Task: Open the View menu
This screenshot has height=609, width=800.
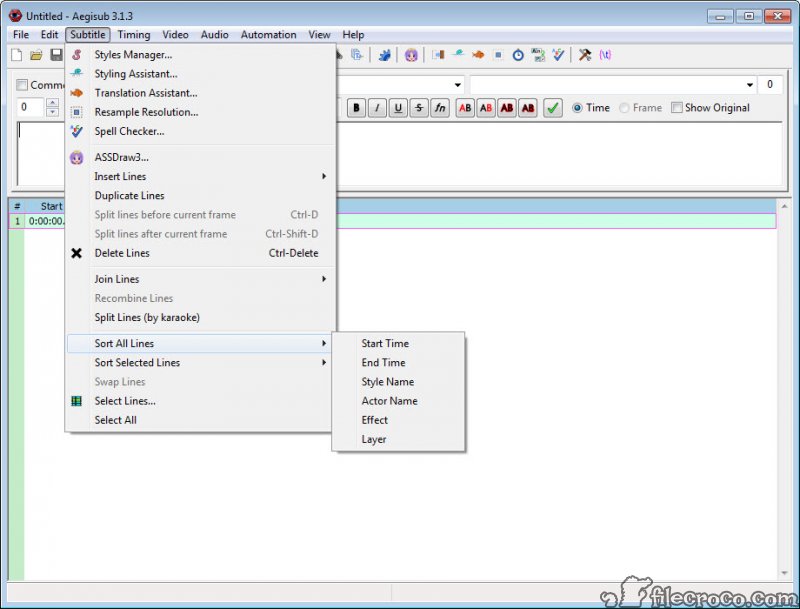Action: 319,35
